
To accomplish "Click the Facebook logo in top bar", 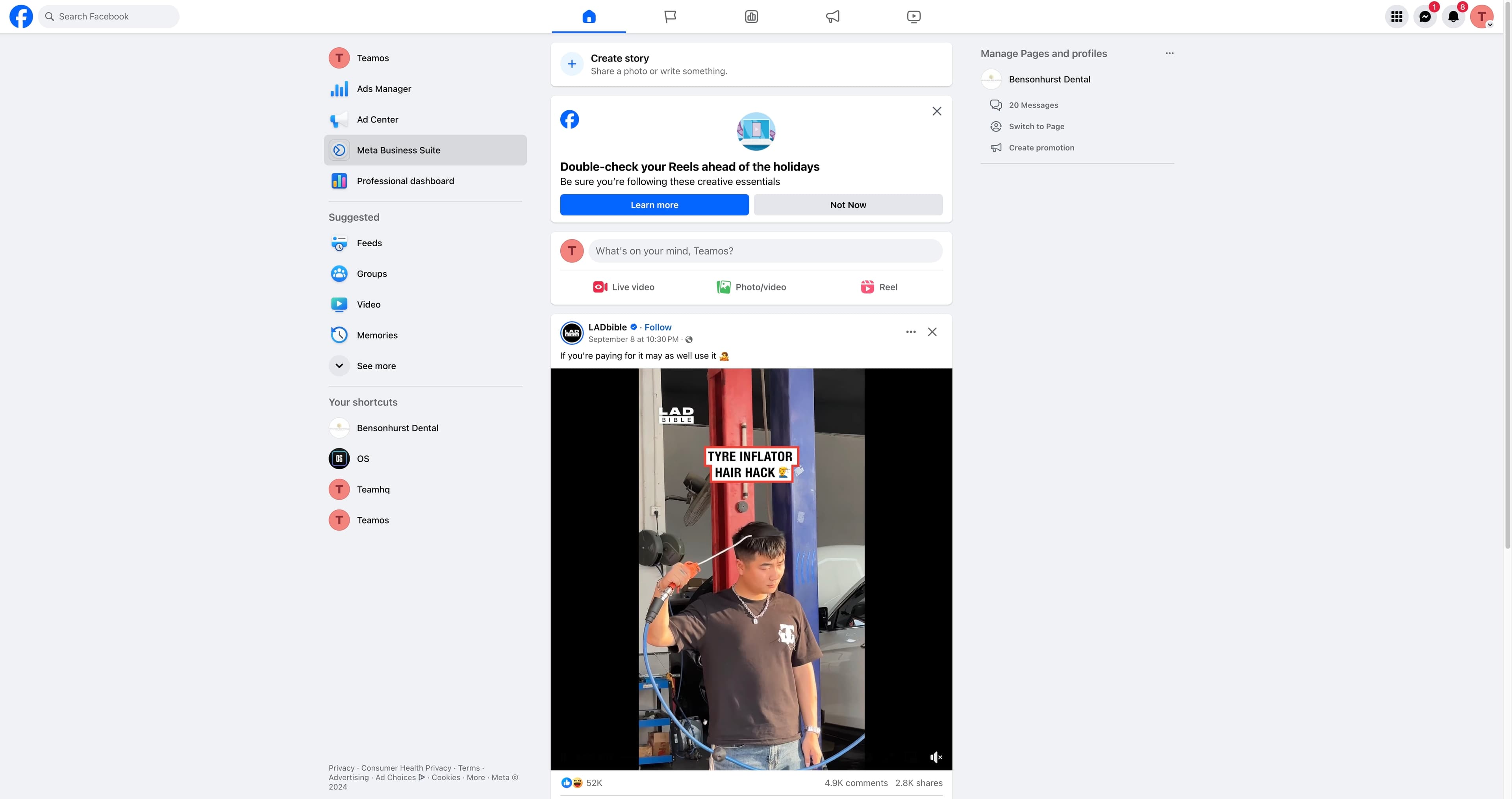I will 21,17.
